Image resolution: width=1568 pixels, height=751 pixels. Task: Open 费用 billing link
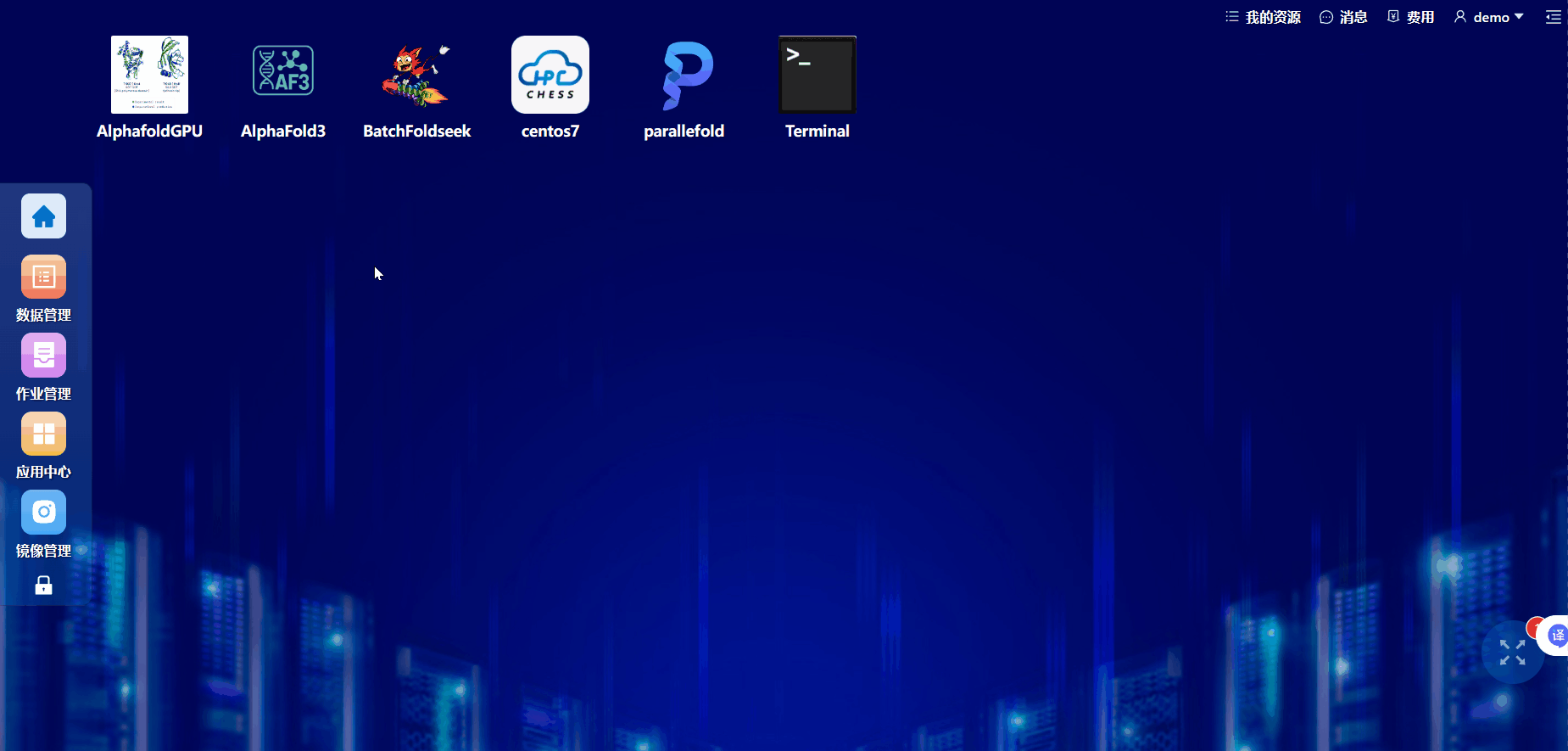pos(1410,17)
